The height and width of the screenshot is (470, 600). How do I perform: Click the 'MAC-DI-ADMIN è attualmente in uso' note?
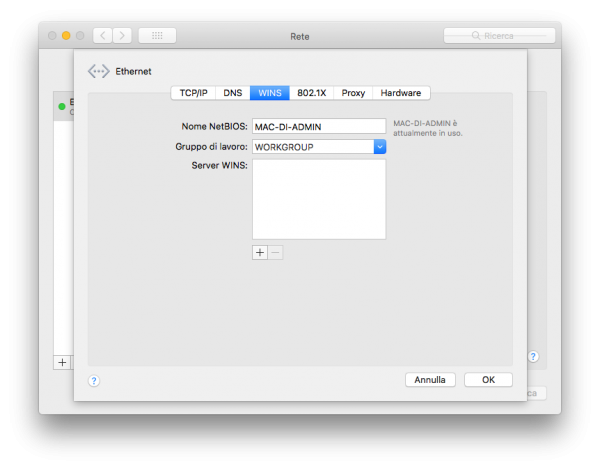pos(428,128)
